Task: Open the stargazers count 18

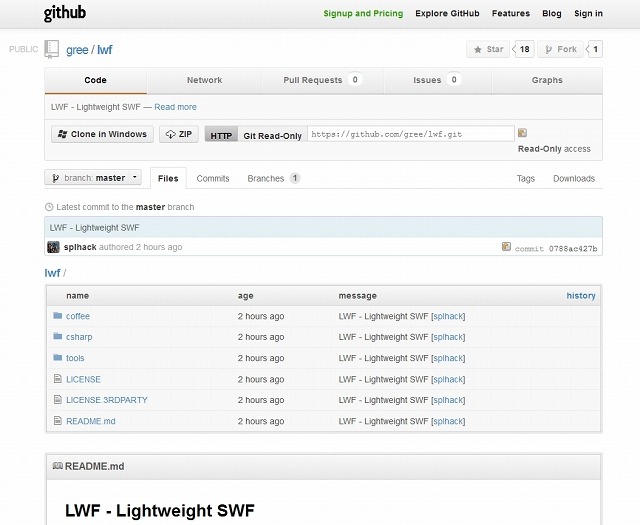Action: [x=524, y=49]
